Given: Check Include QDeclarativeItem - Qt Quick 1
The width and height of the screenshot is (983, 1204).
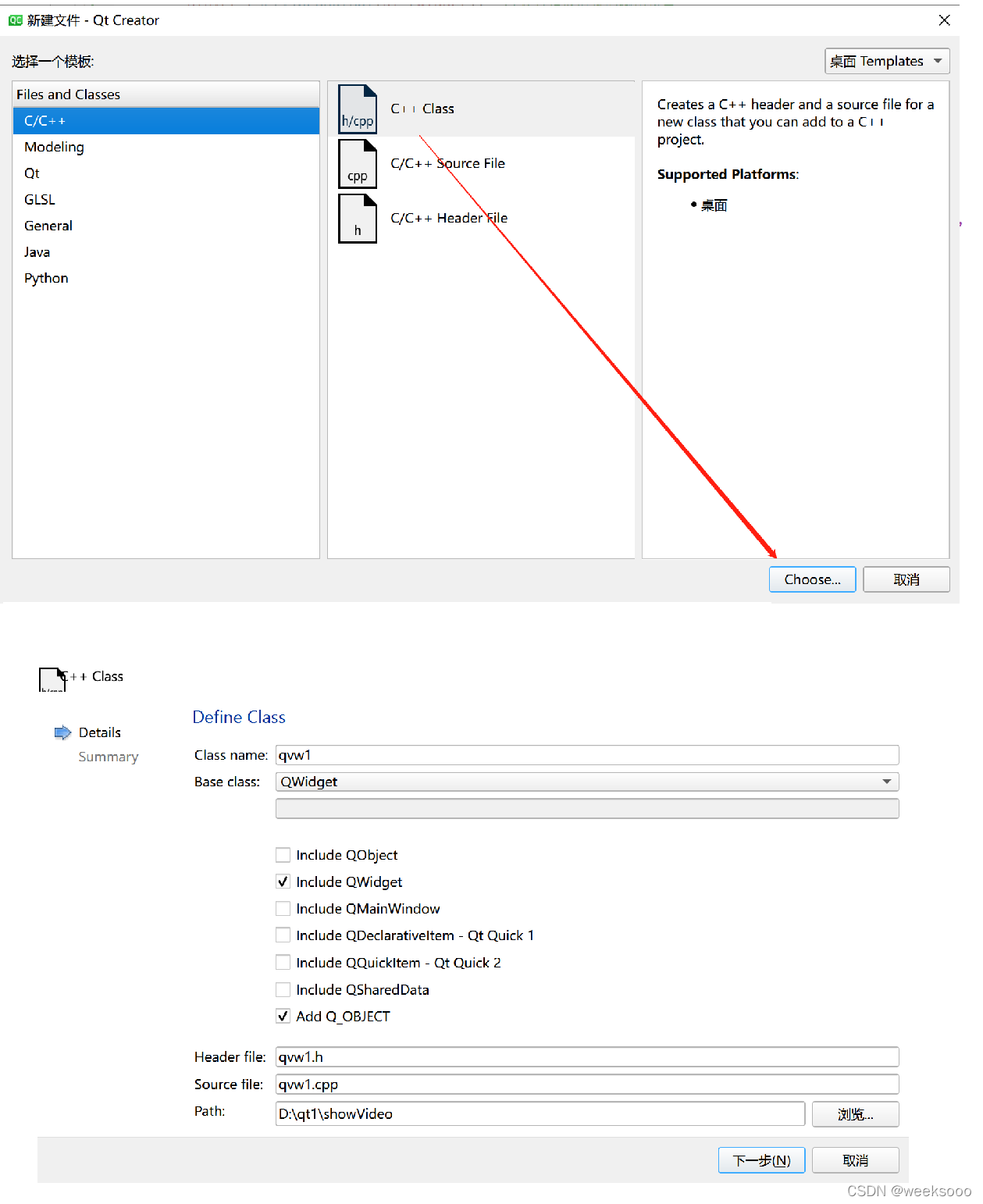Looking at the screenshot, I should pyautogui.click(x=283, y=935).
